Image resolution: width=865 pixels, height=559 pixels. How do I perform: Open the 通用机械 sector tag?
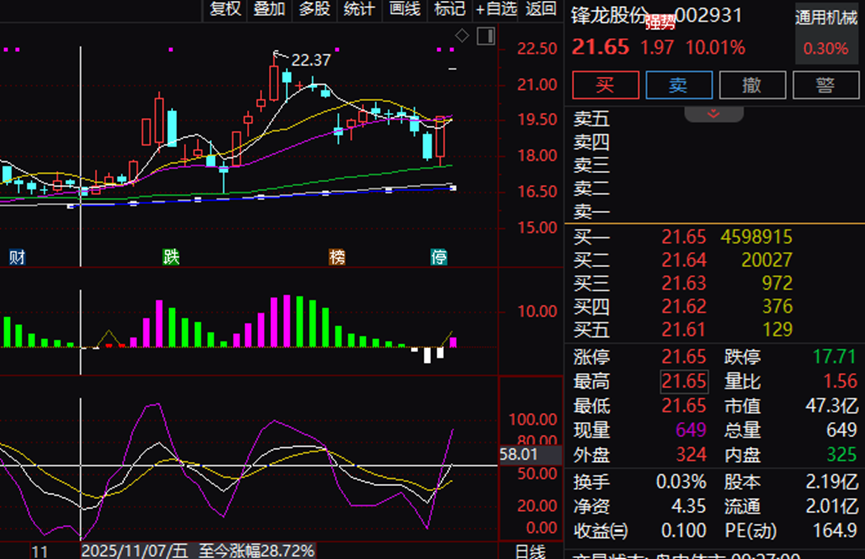(x=826, y=18)
